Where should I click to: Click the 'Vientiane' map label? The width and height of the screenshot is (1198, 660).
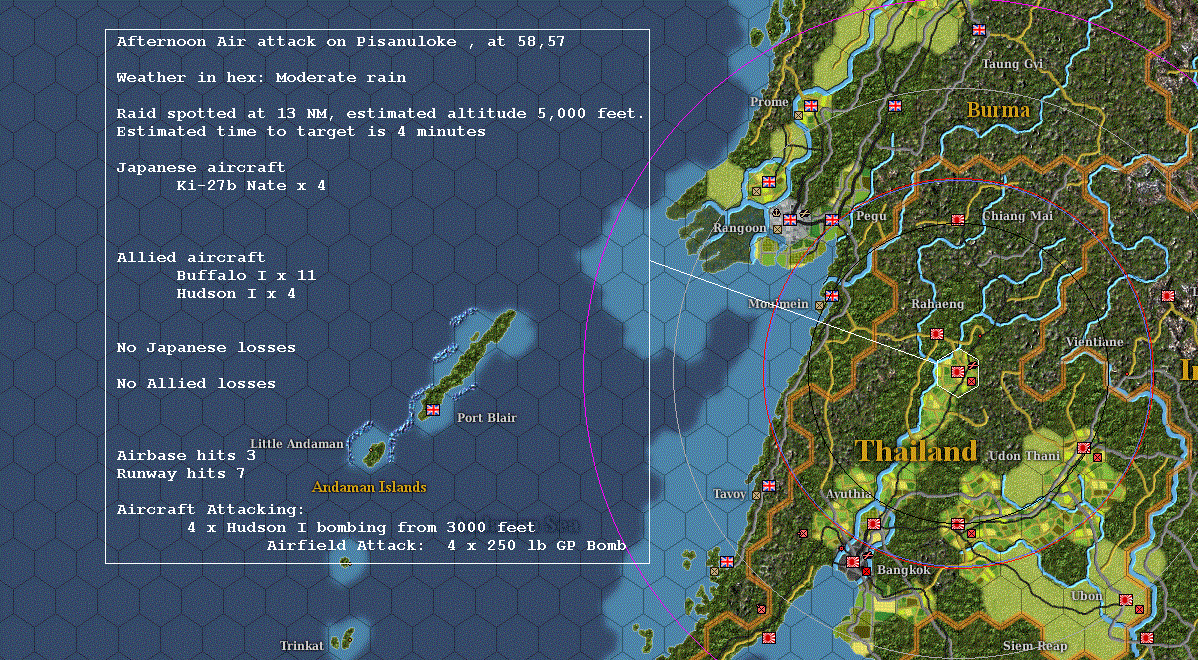click(1094, 341)
